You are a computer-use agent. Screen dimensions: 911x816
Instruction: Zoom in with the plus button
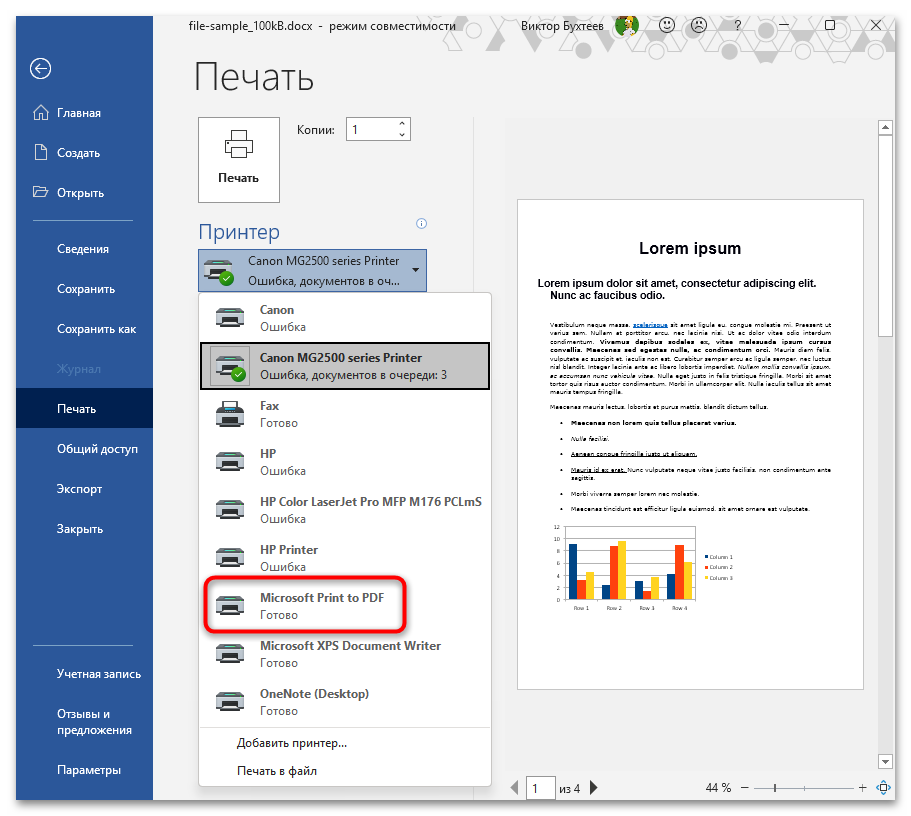(x=863, y=788)
